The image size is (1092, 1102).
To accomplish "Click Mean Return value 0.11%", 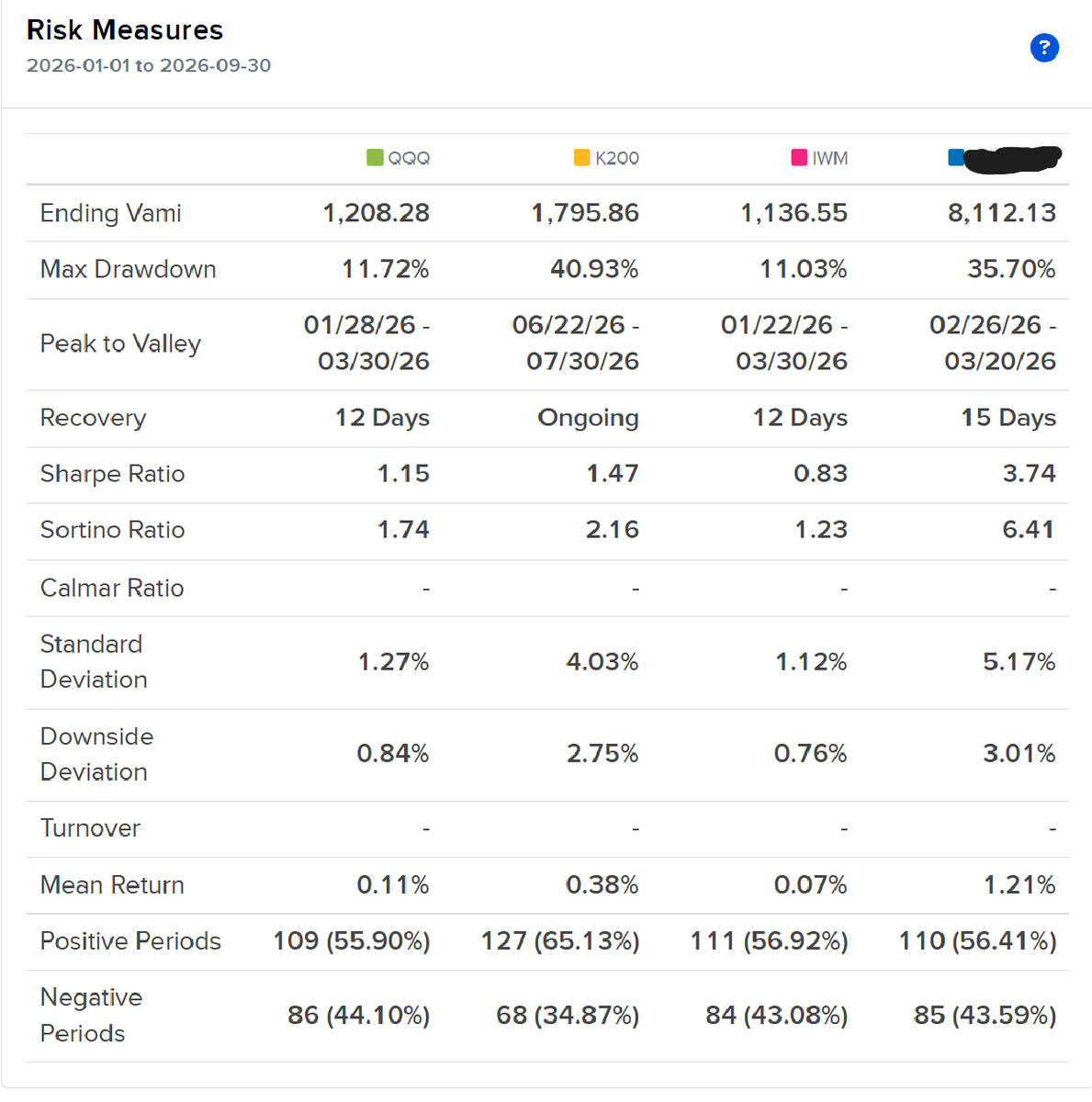I will click(393, 885).
